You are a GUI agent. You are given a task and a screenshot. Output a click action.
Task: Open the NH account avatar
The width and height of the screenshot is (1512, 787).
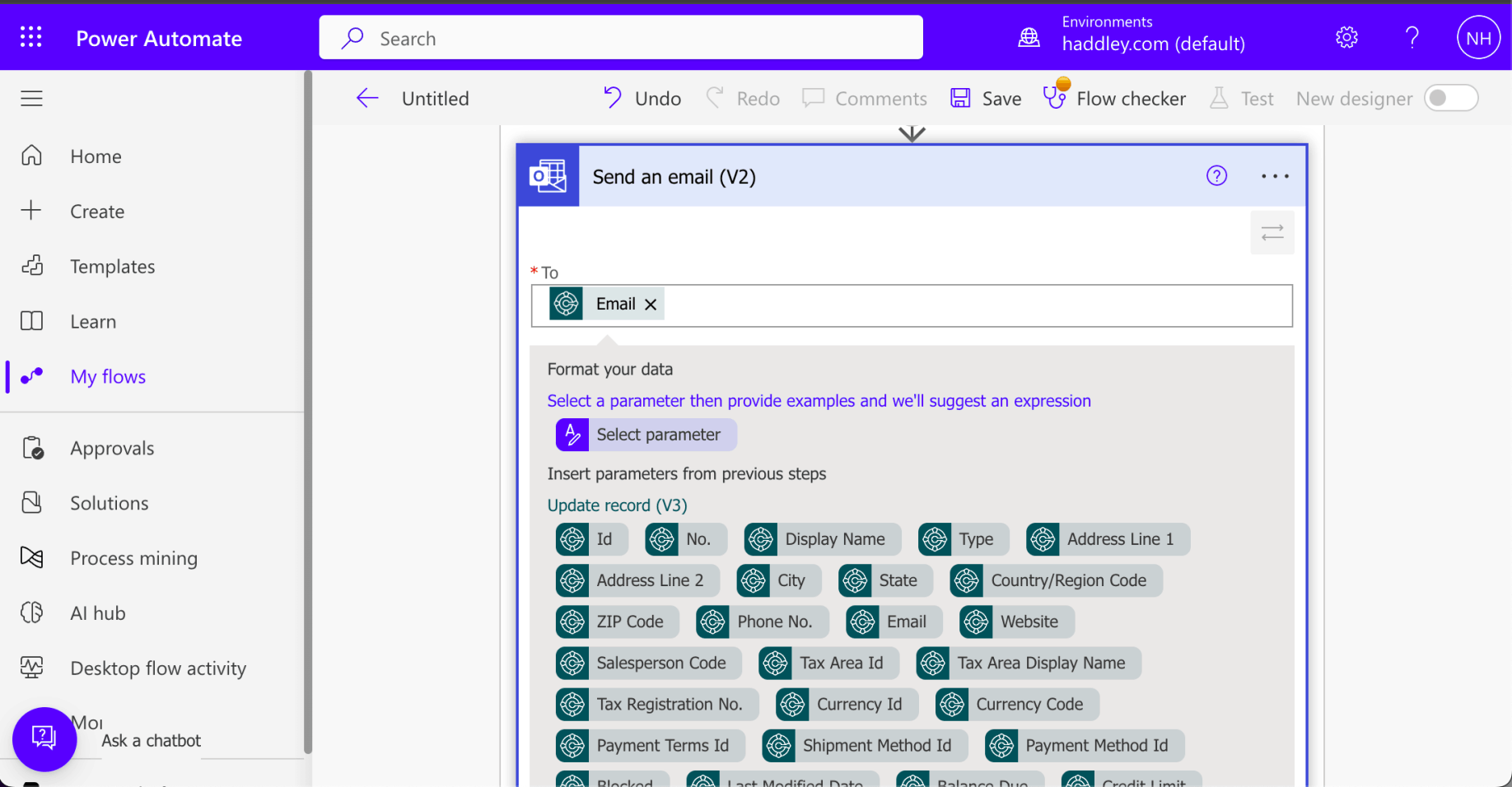[1478, 38]
